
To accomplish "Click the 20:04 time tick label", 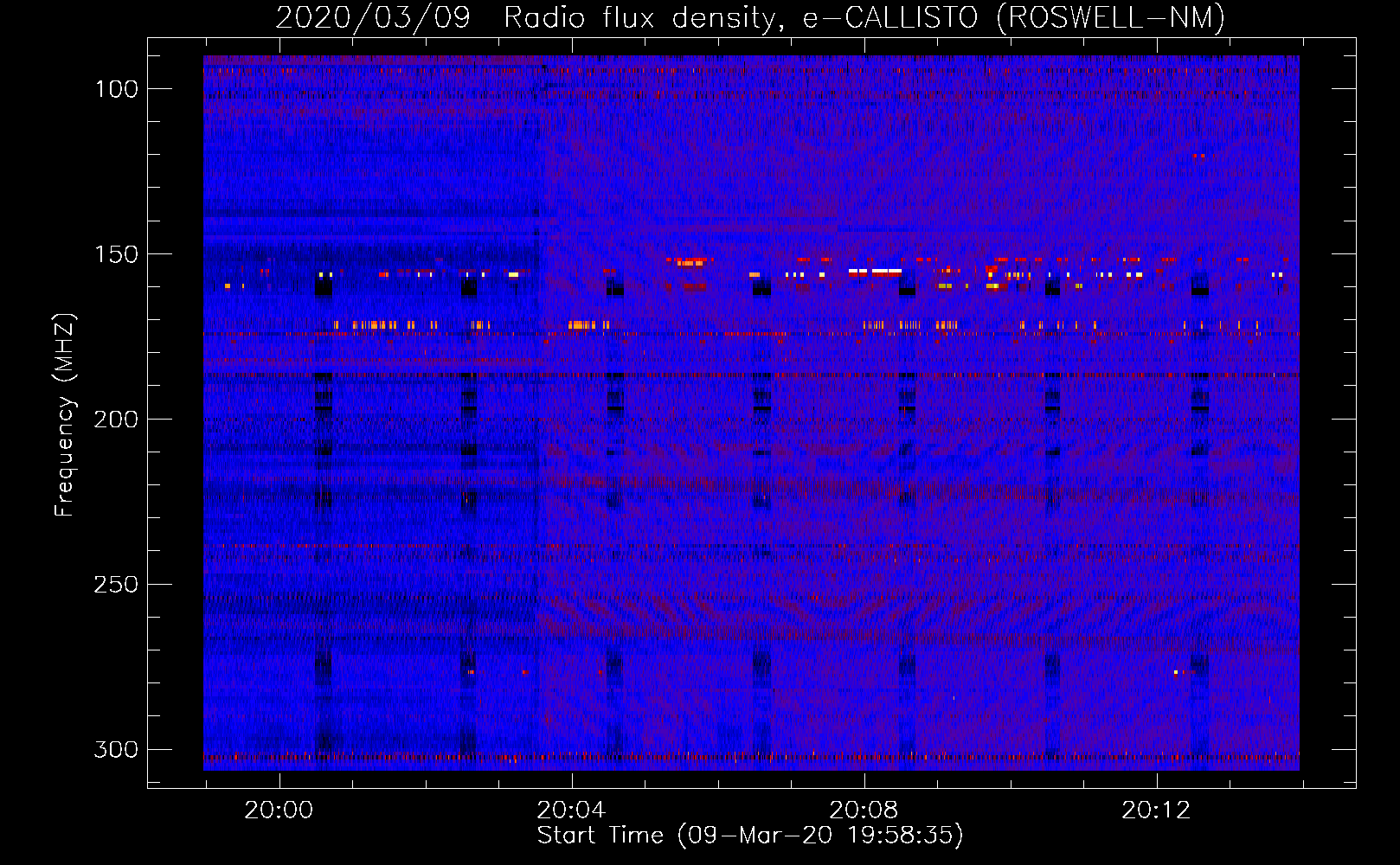I will 571,811.
